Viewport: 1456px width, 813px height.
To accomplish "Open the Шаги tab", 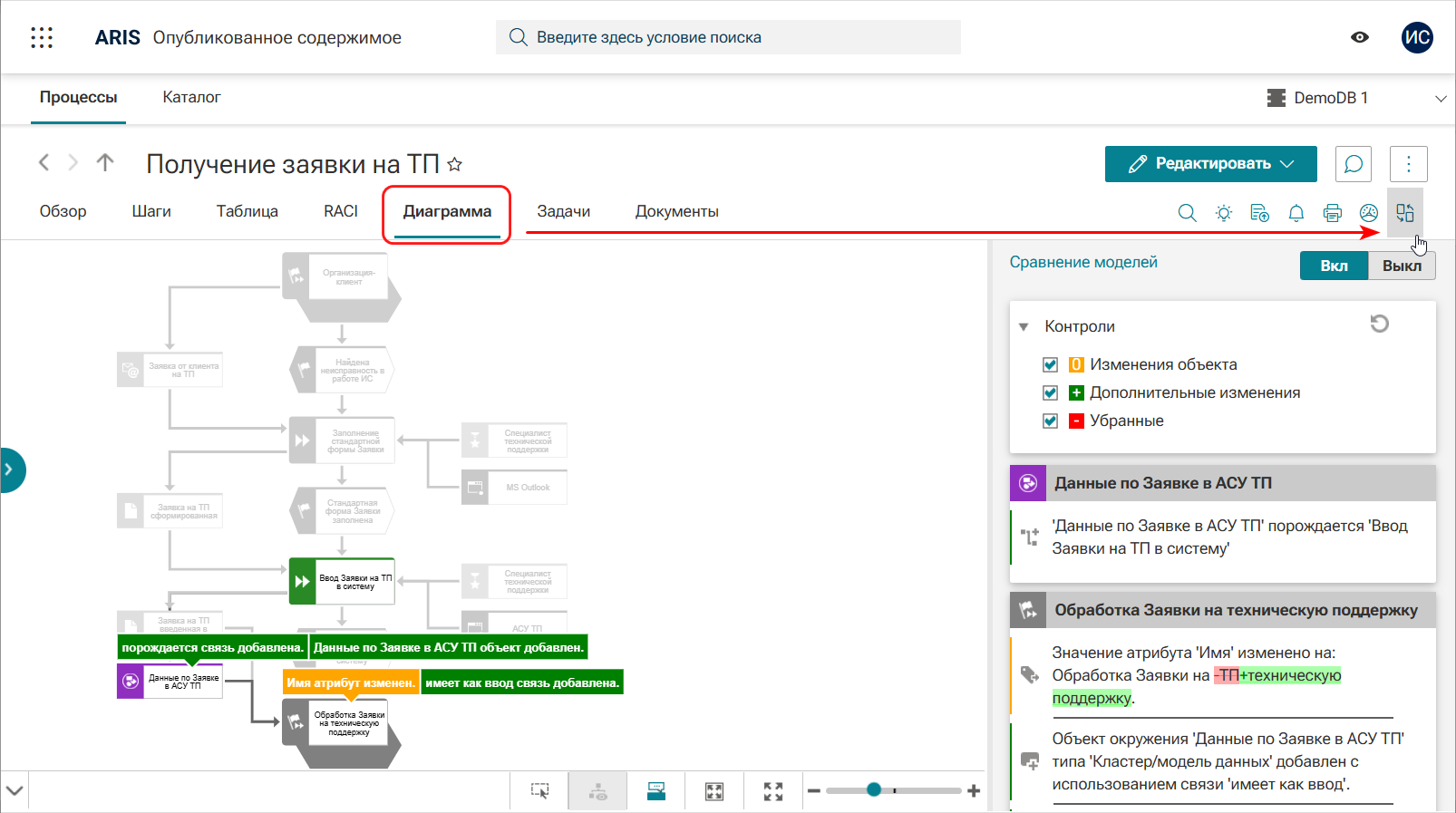I will tap(151, 211).
